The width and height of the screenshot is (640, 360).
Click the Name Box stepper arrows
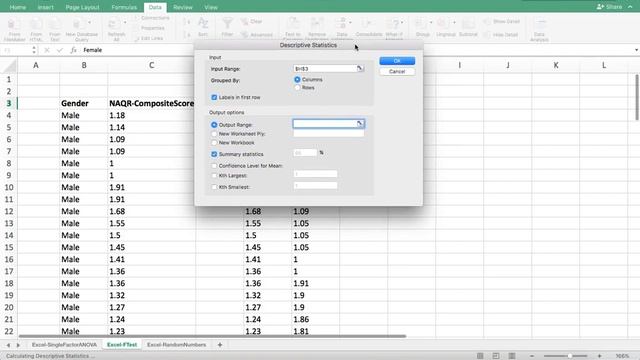click(x=34, y=50)
